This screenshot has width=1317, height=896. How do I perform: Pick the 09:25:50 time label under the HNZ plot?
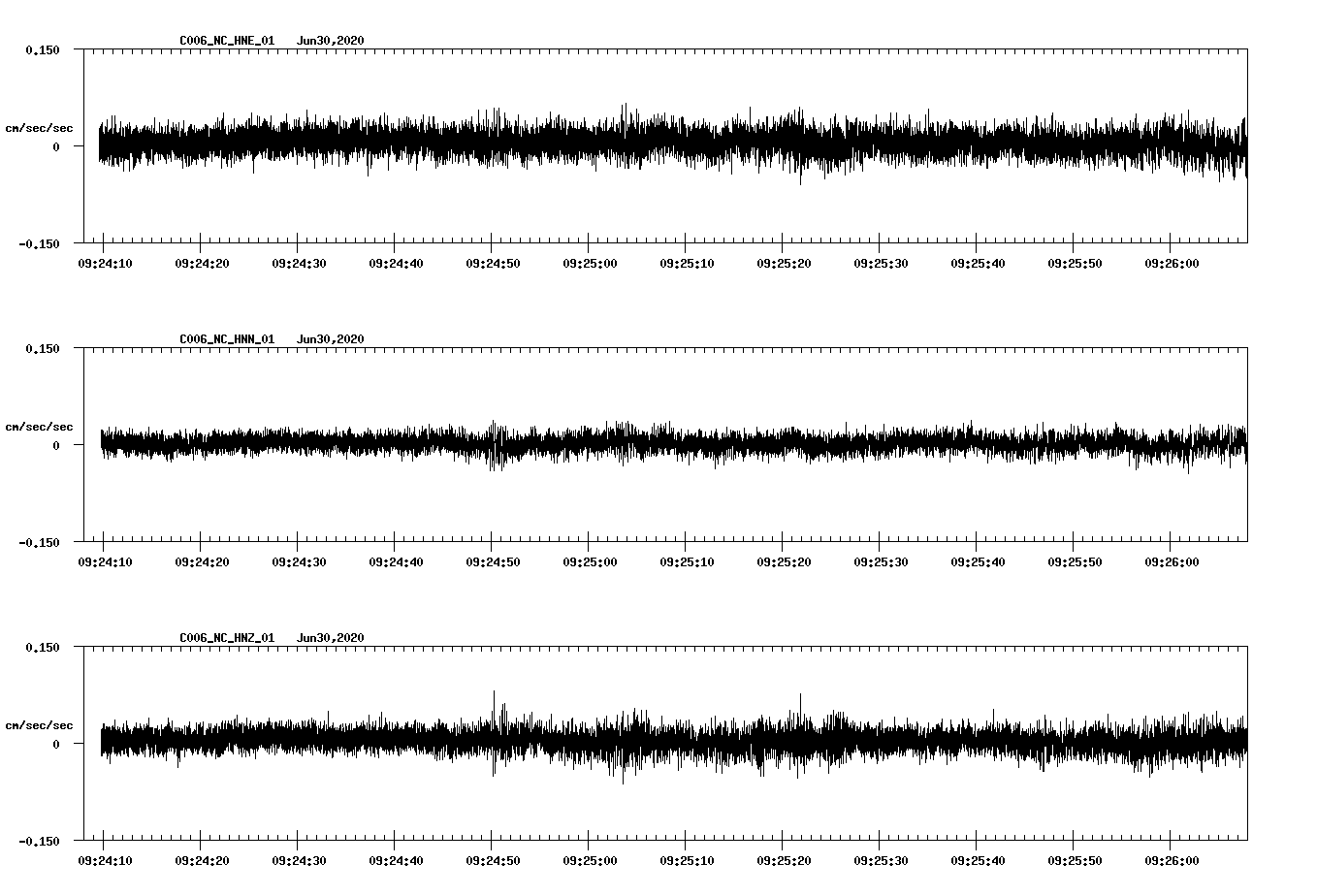click(1075, 861)
